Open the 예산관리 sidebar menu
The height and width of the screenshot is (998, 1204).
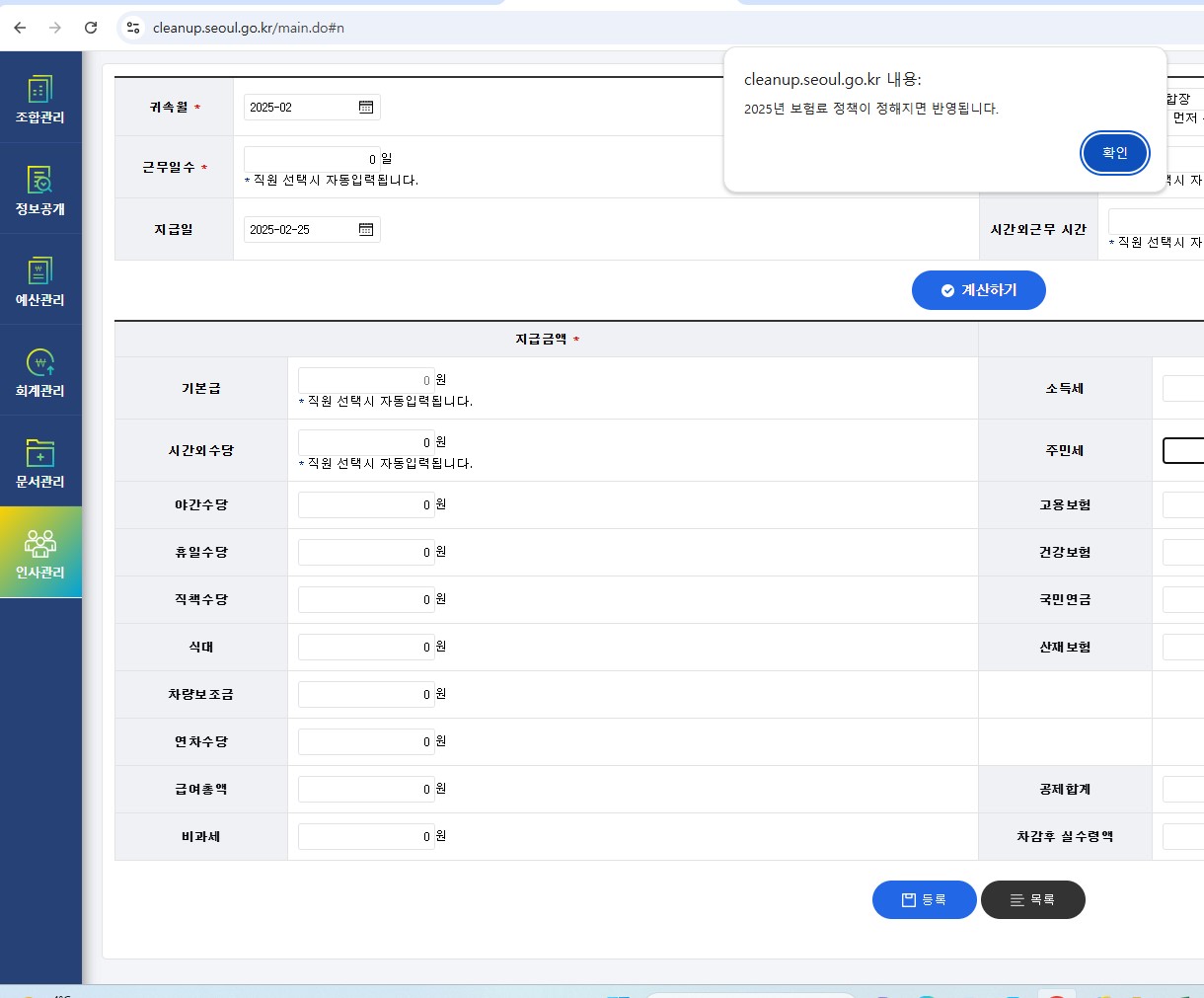[x=40, y=281]
